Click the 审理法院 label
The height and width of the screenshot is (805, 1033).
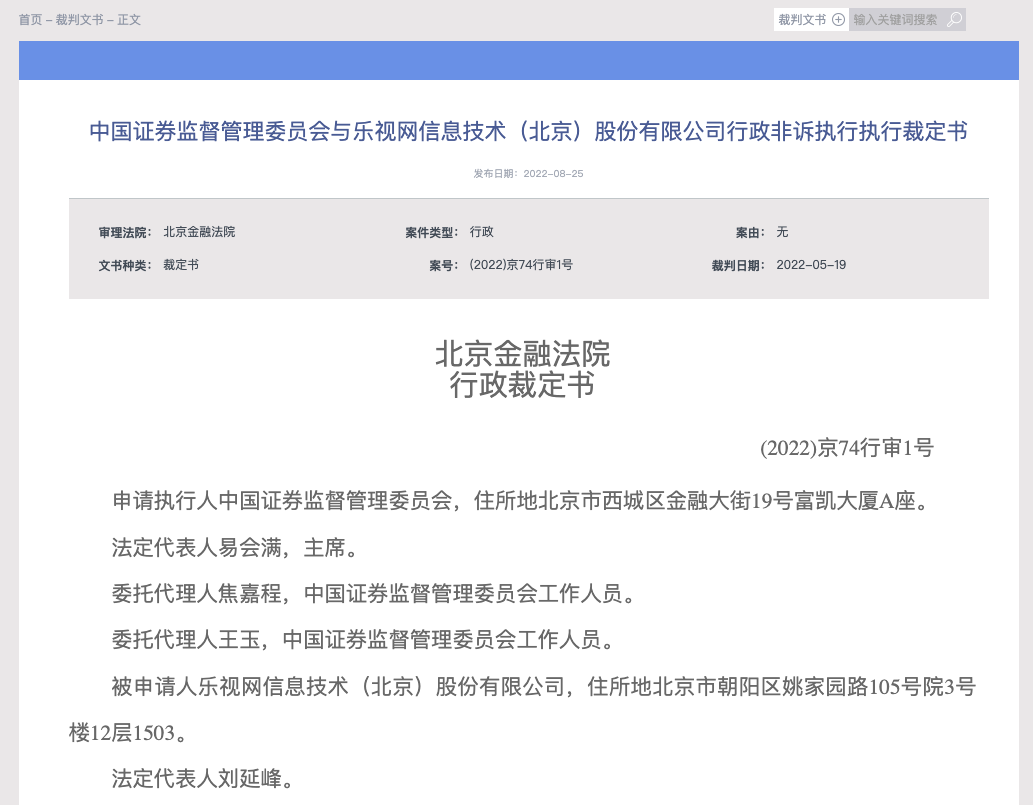(125, 233)
